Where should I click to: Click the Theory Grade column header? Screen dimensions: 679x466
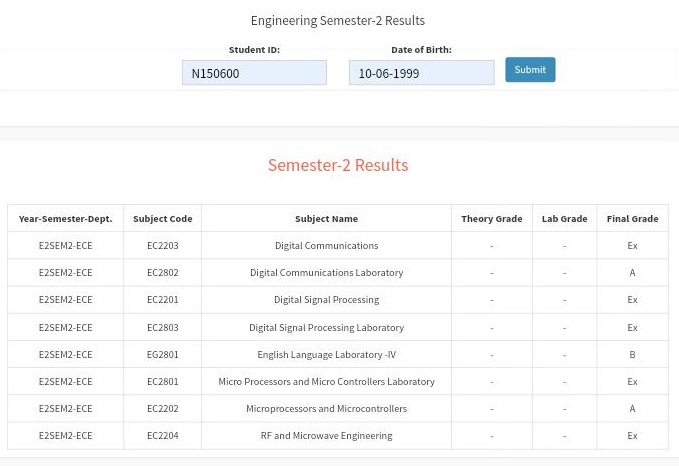[x=491, y=218]
